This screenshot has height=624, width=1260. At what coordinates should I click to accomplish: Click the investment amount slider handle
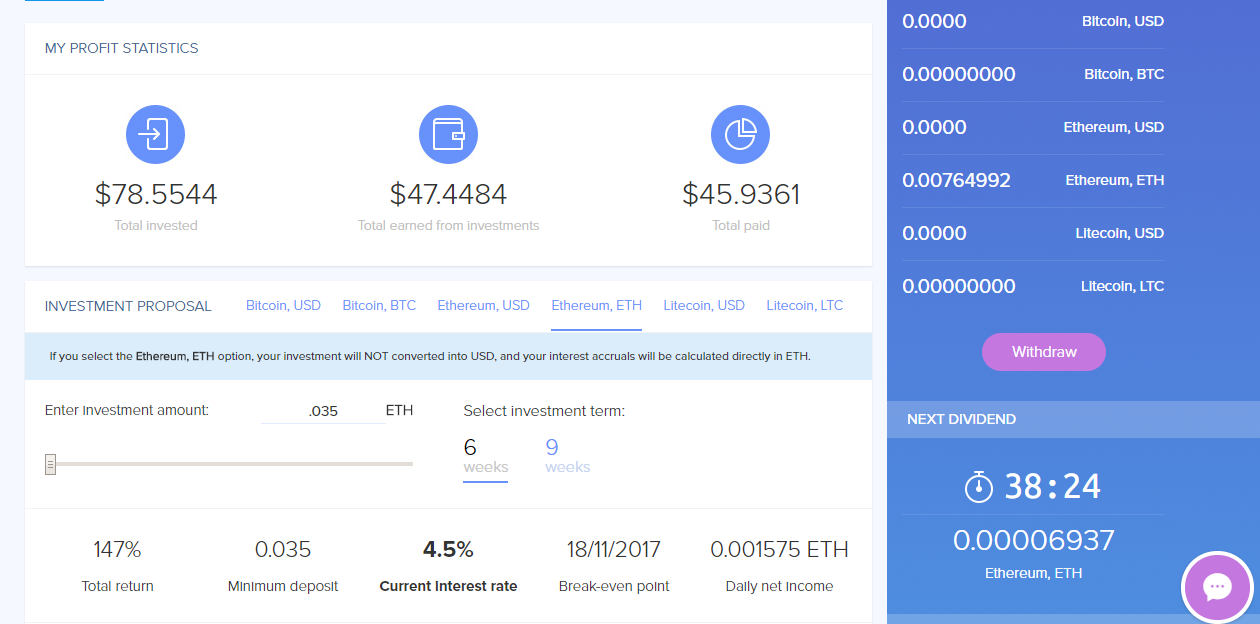click(x=50, y=464)
